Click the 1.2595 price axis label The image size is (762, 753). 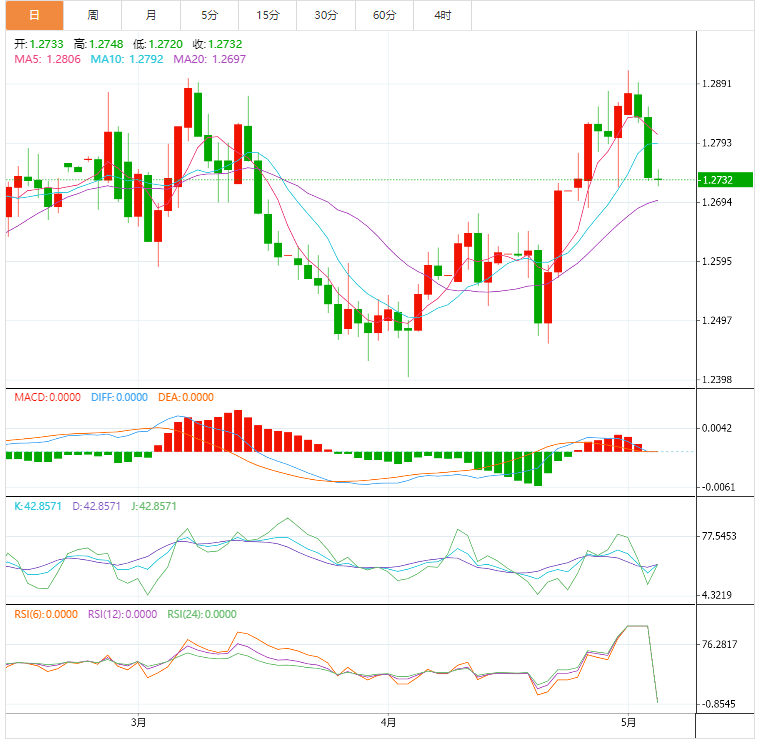coord(717,262)
